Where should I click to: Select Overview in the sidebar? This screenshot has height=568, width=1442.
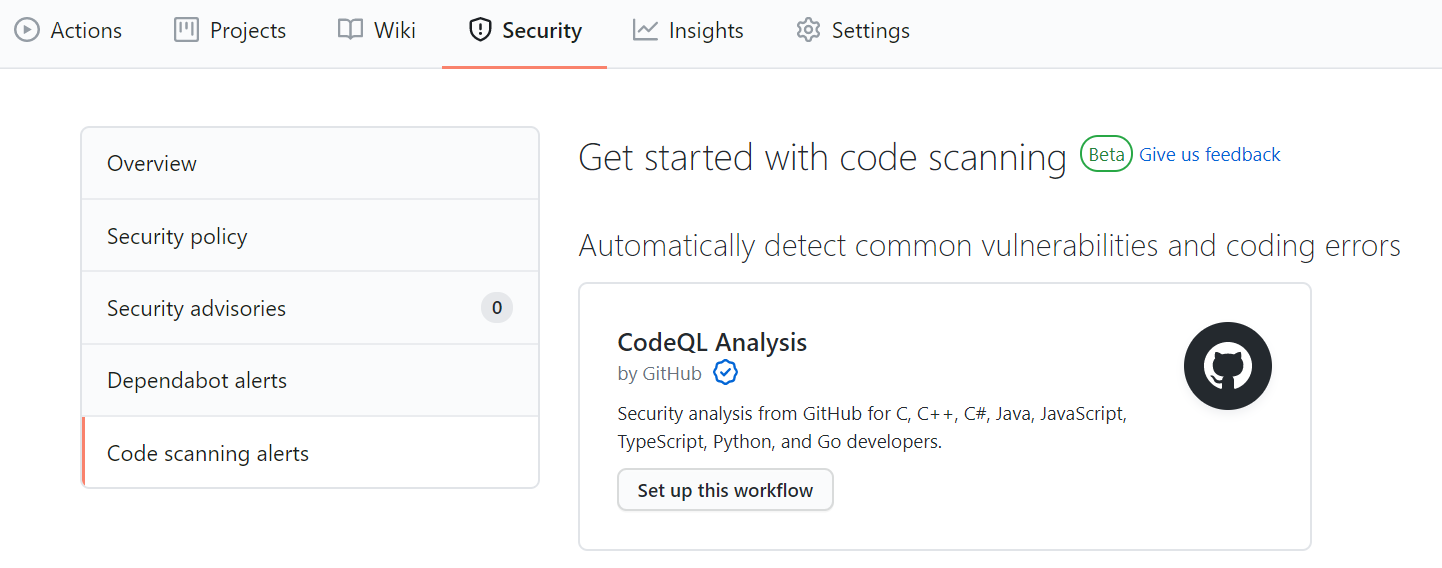point(310,163)
